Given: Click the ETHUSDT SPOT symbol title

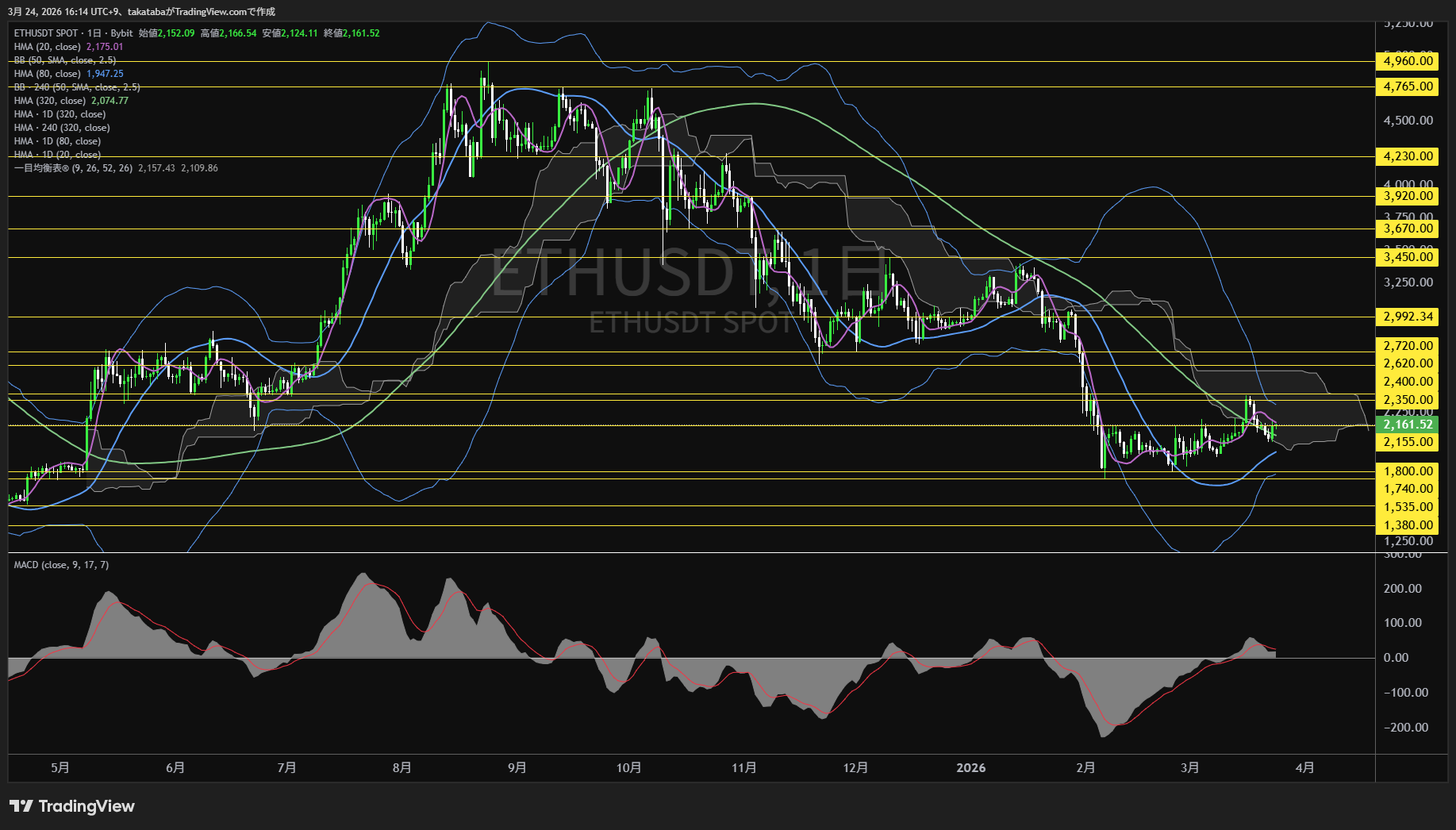Looking at the screenshot, I should (x=46, y=33).
